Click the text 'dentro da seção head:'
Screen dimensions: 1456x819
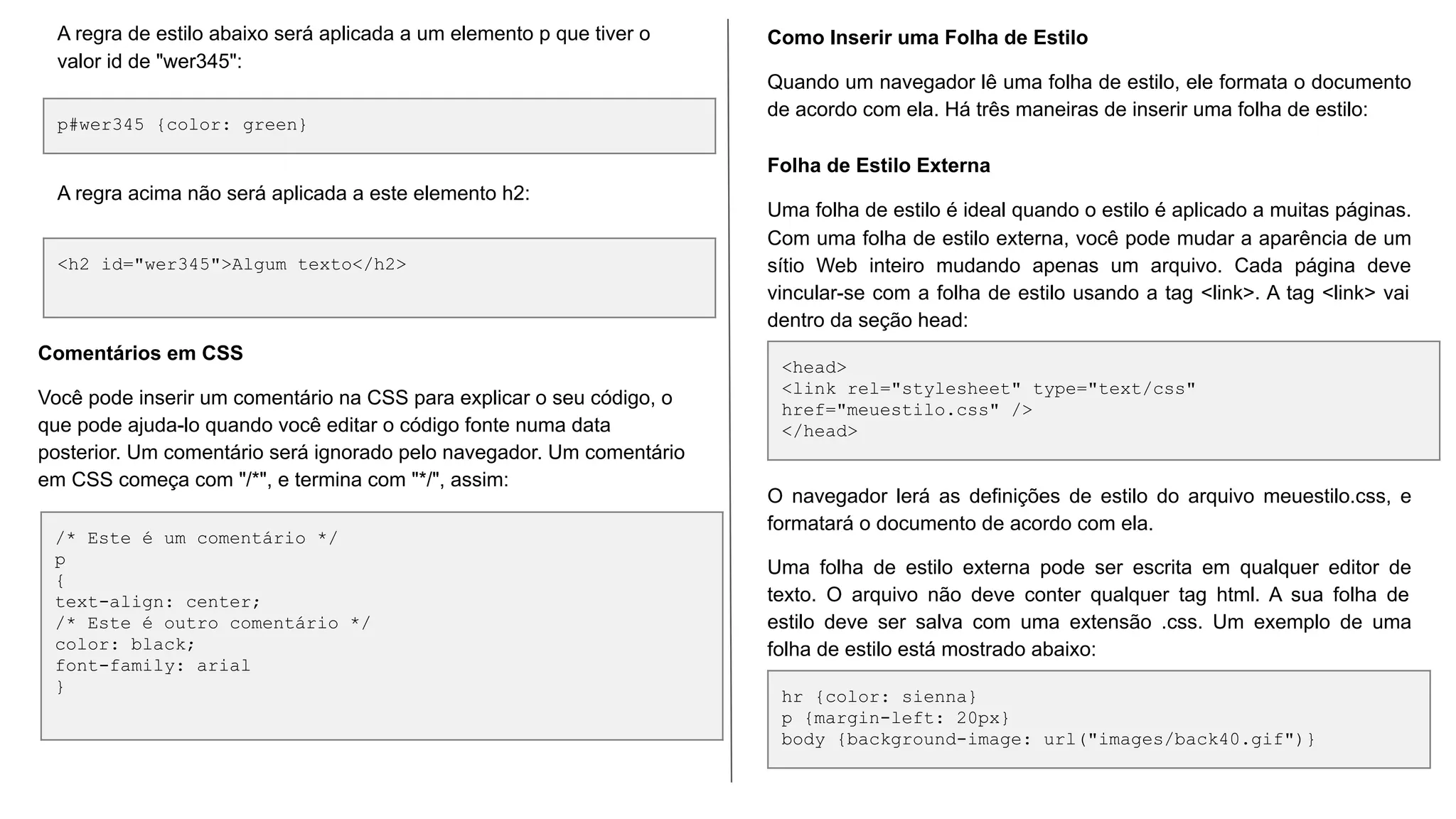tap(867, 321)
